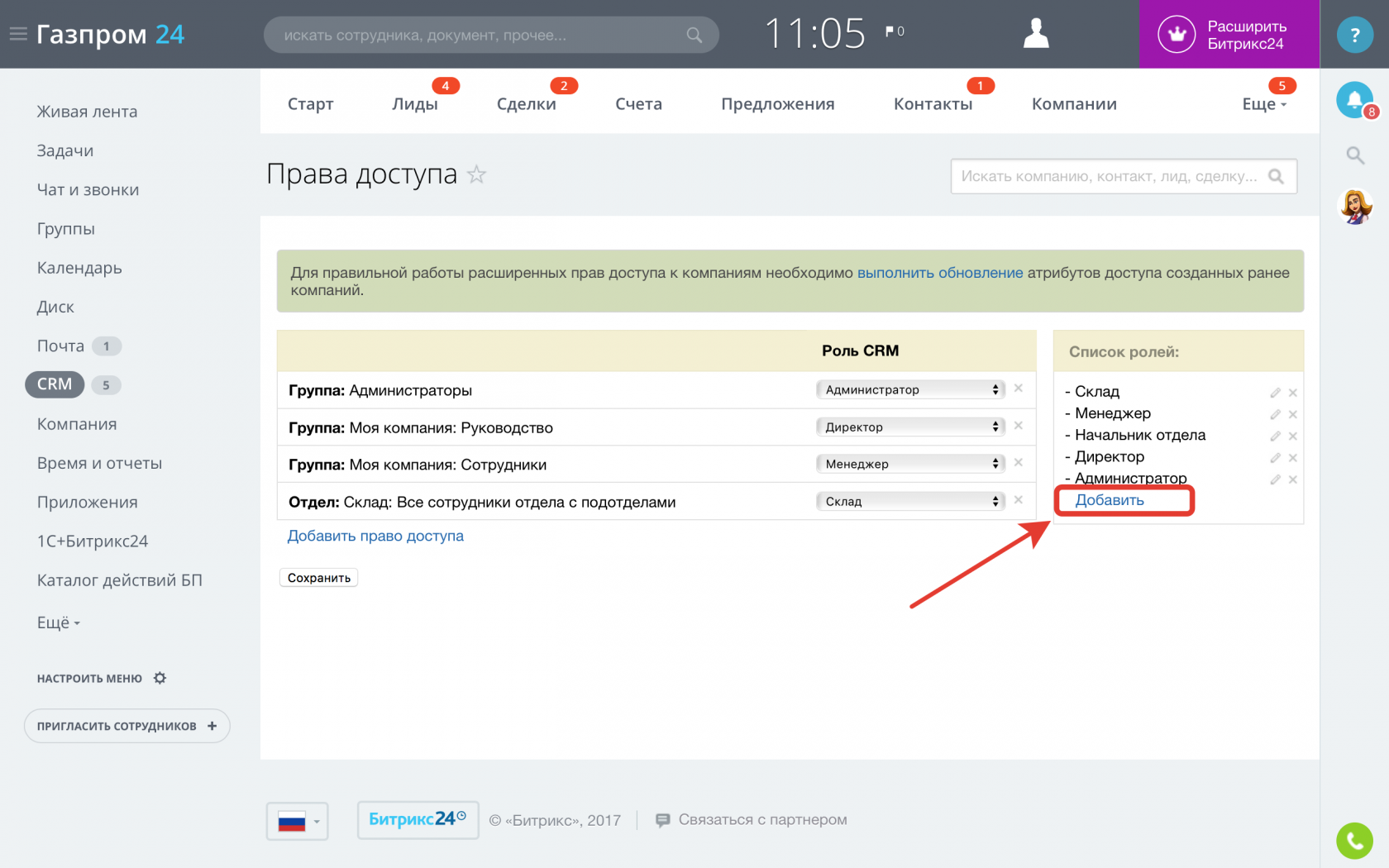1389x868 pixels.
Task: Switch to the Компании tab
Action: pyautogui.click(x=1074, y=104)
